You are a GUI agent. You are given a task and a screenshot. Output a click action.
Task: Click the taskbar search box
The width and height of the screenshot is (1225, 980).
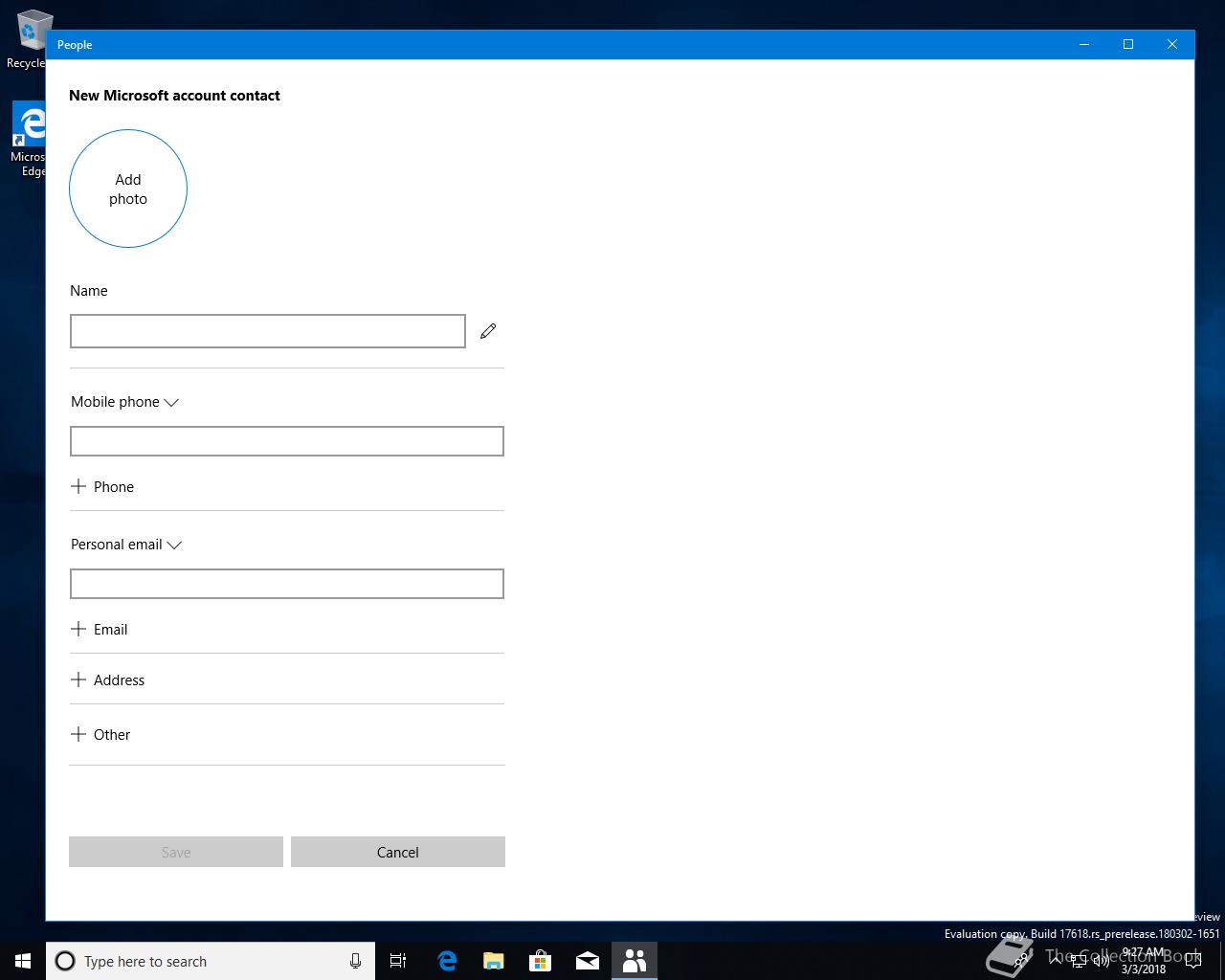coord(211,961)
